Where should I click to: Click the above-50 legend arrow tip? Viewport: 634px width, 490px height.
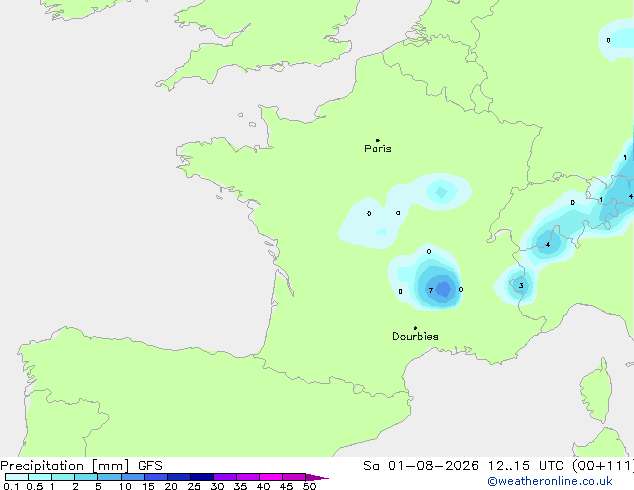point(317,477)
